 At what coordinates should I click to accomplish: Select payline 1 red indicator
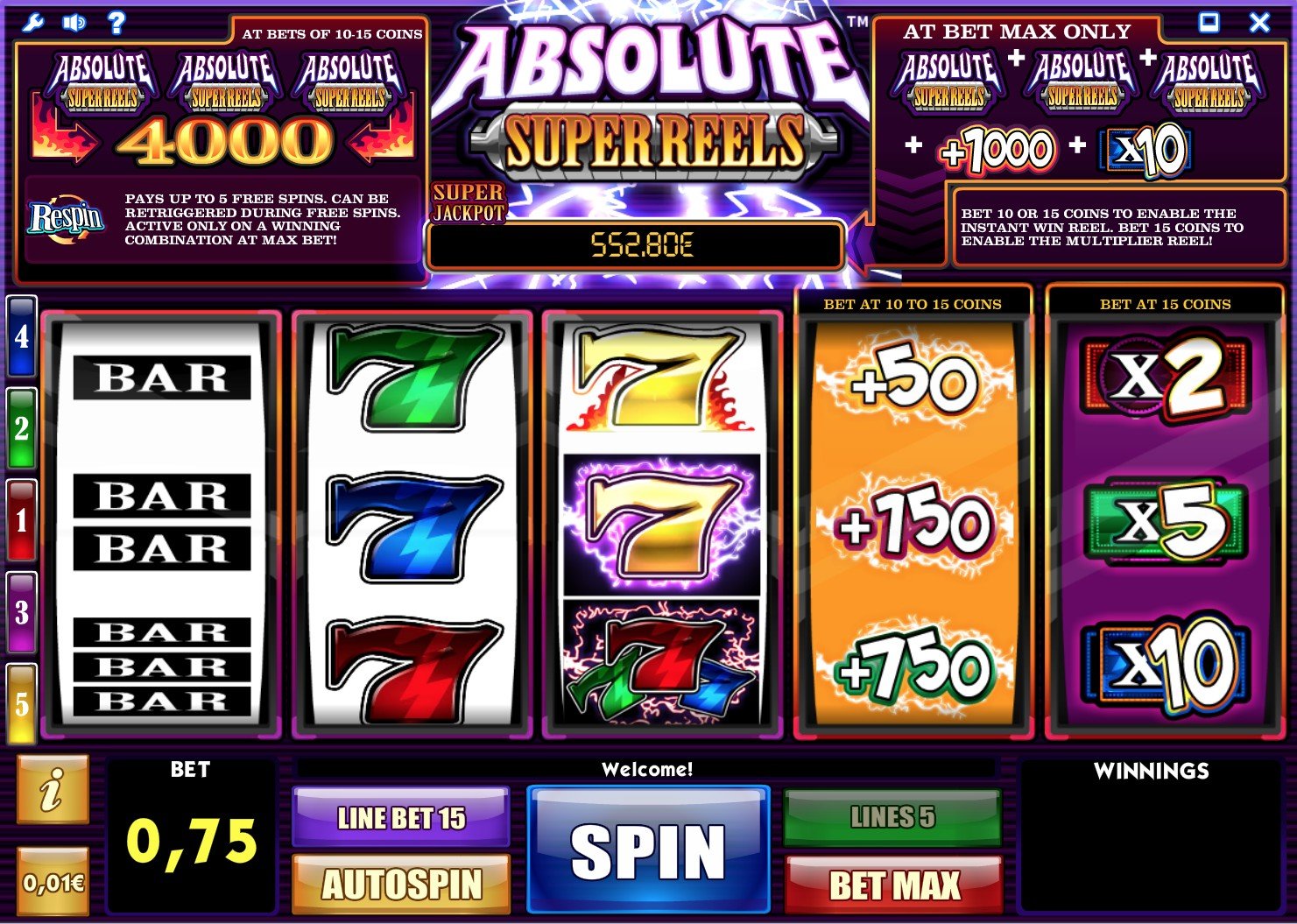pyautogui.click(x=21, y=520)
